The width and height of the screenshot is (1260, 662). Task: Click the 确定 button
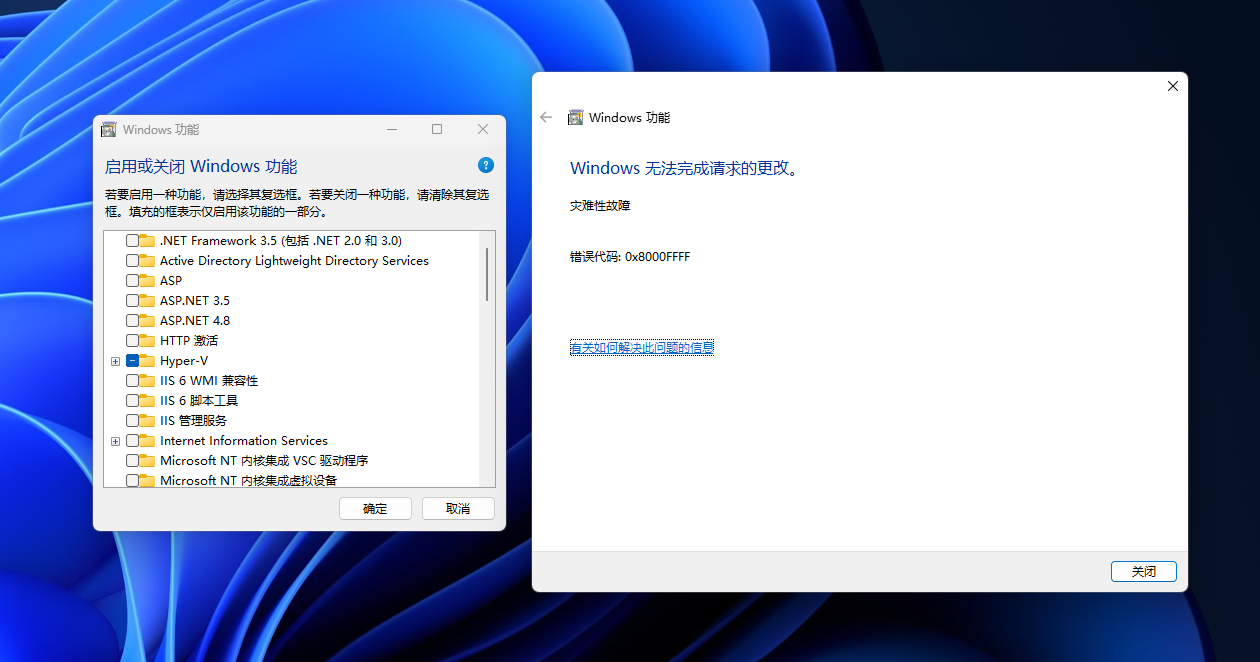pyautogui.click(x=375, y=508)
